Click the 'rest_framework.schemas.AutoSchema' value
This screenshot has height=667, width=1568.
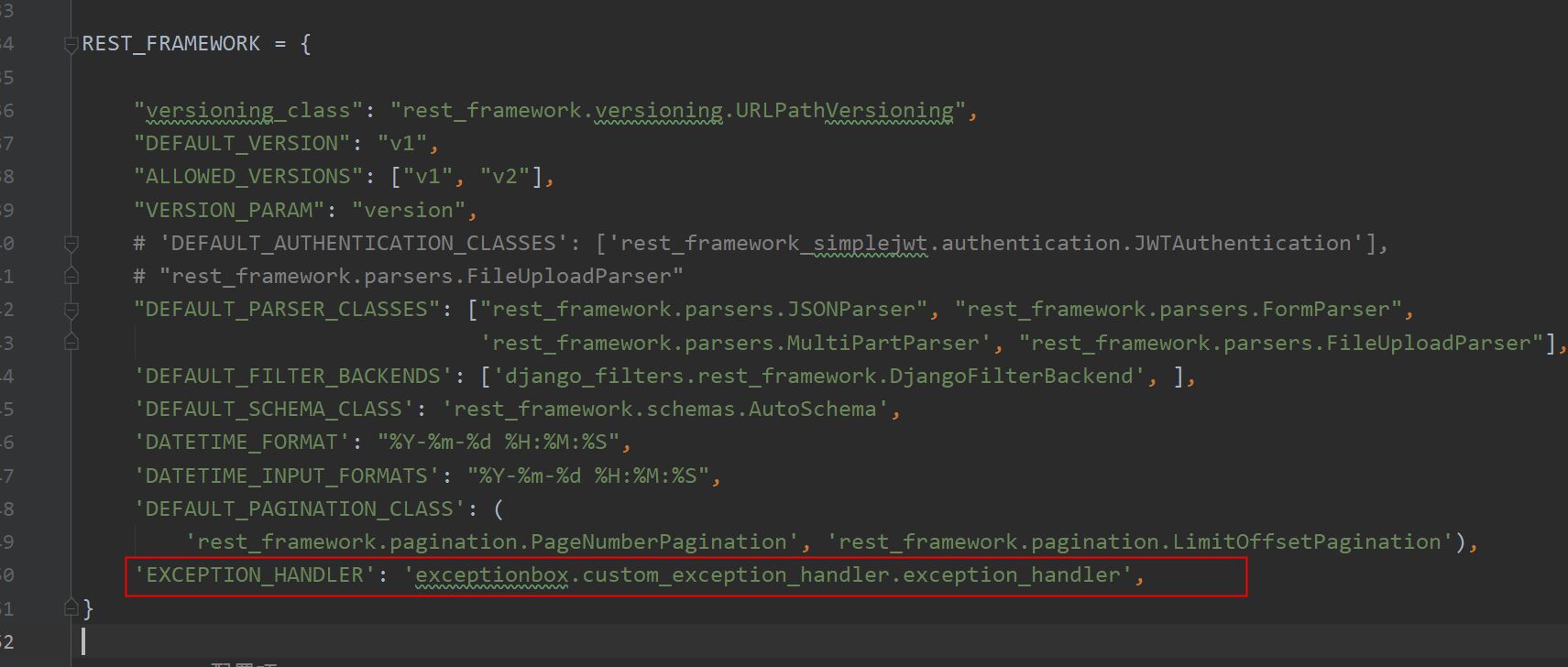(665, 410)
